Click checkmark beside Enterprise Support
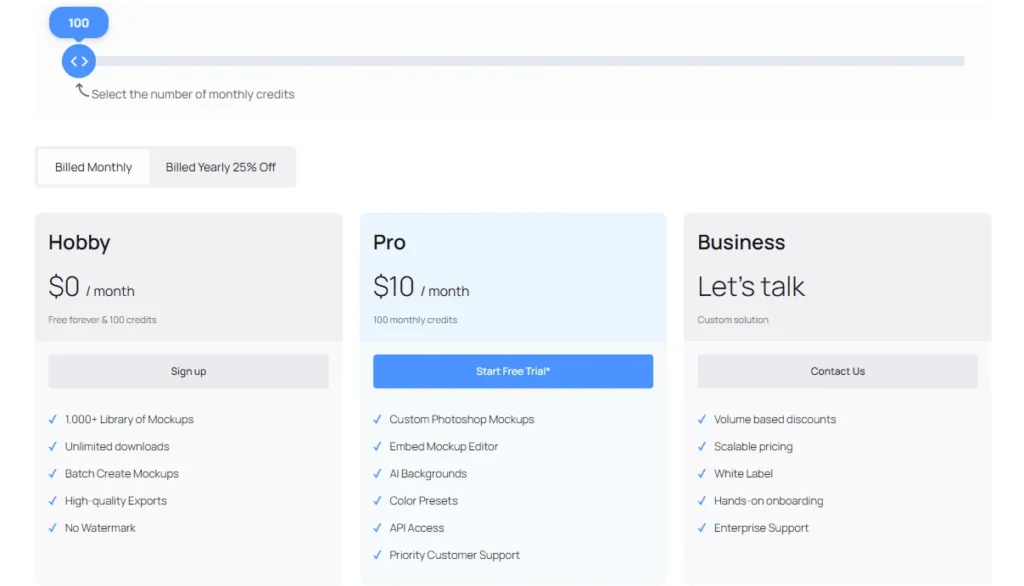This screenshot has height=586, width=1024. click(x=702, y=528)
